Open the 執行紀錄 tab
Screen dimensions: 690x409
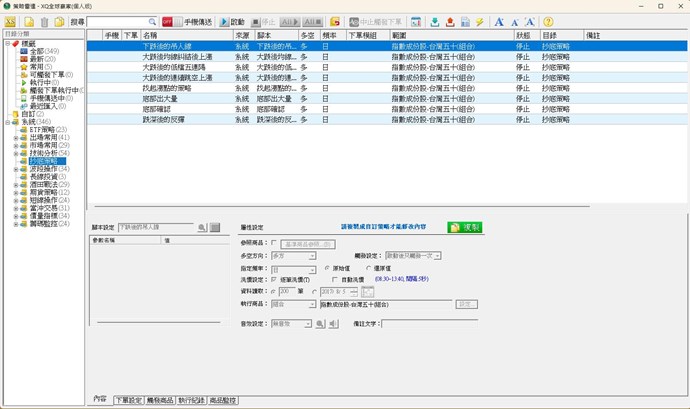click(x=192, y=400)
